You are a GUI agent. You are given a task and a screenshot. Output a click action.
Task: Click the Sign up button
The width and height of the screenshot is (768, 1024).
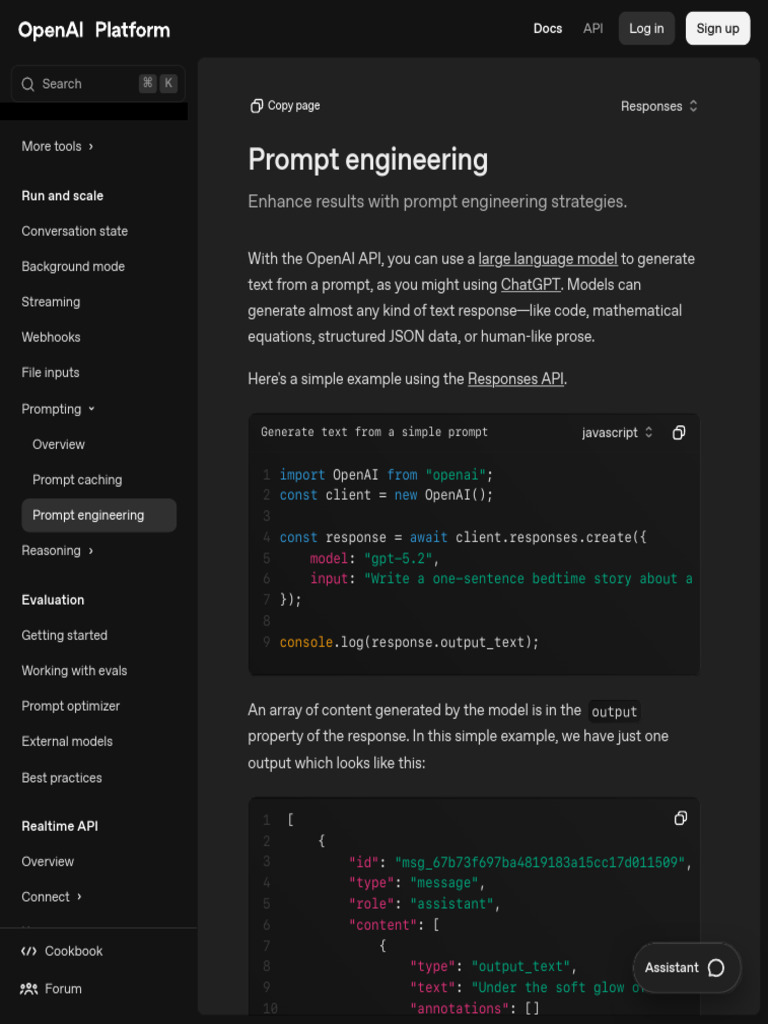(x=717, y=29)
